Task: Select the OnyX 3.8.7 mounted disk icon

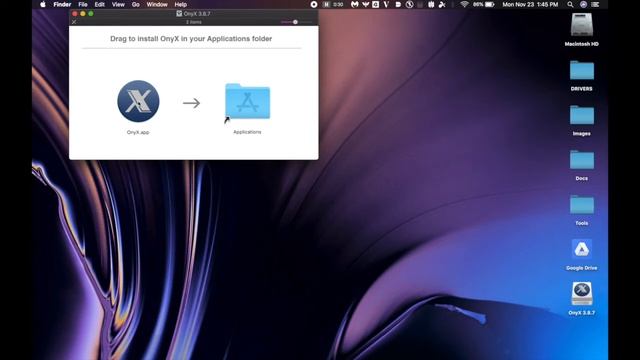Action: tap(582, 293)
